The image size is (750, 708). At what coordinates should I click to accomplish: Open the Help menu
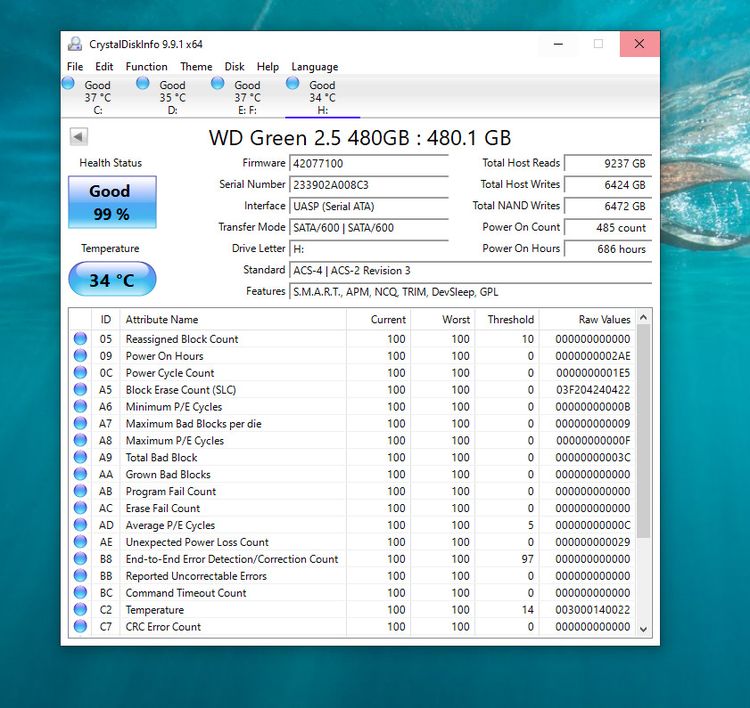click(268, 66)
